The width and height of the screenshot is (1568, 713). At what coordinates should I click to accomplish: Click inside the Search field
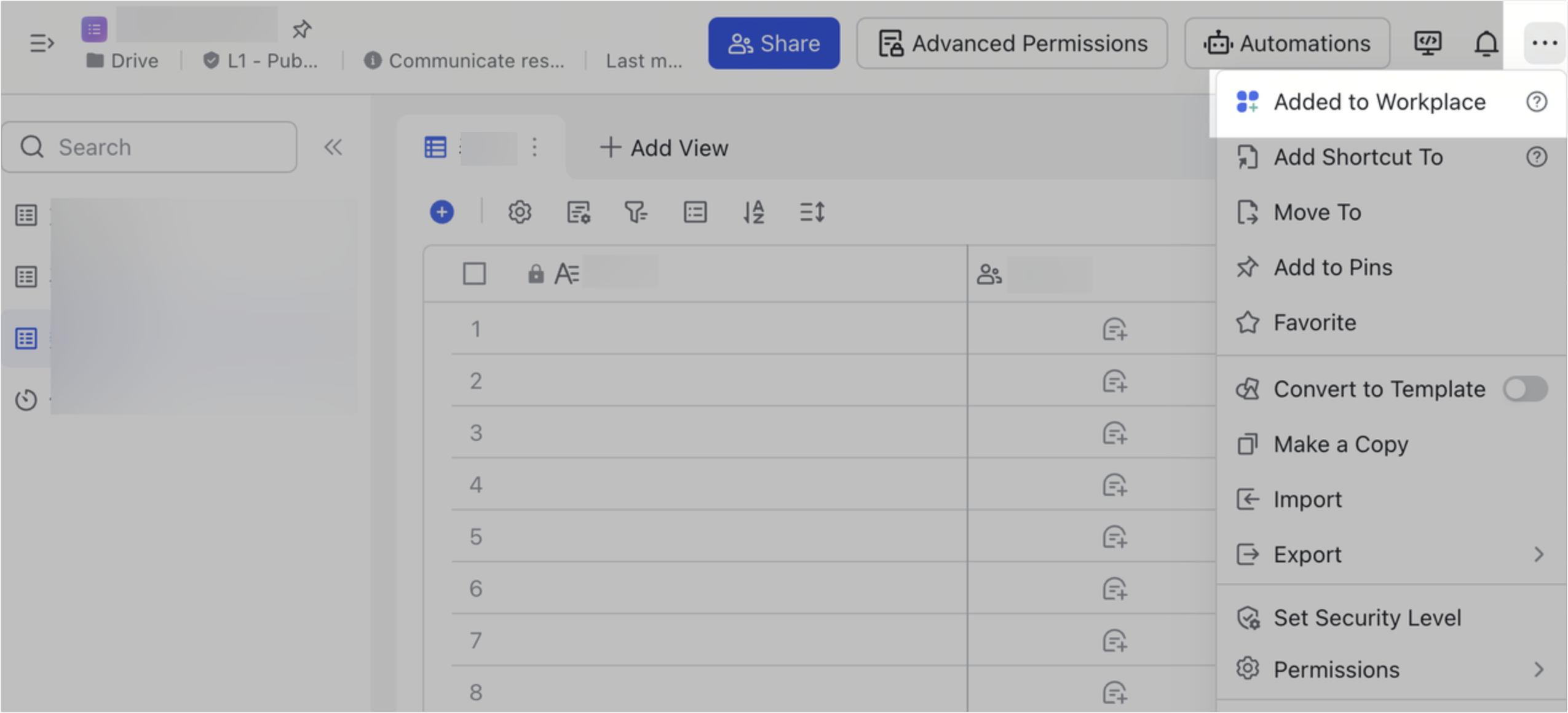(x=148, y=147)
